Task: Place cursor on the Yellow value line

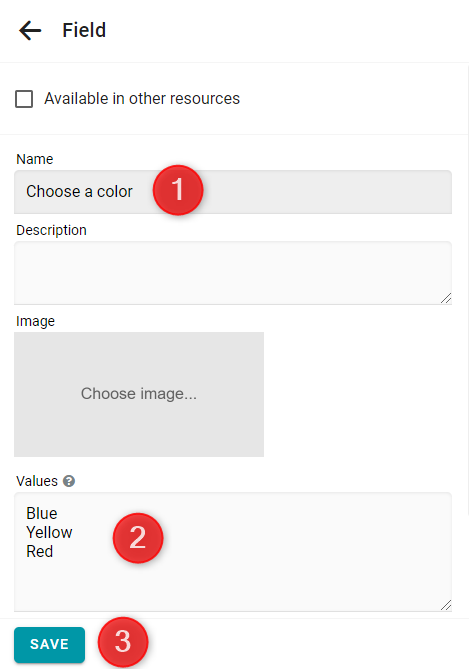Action: coord(50,532)
